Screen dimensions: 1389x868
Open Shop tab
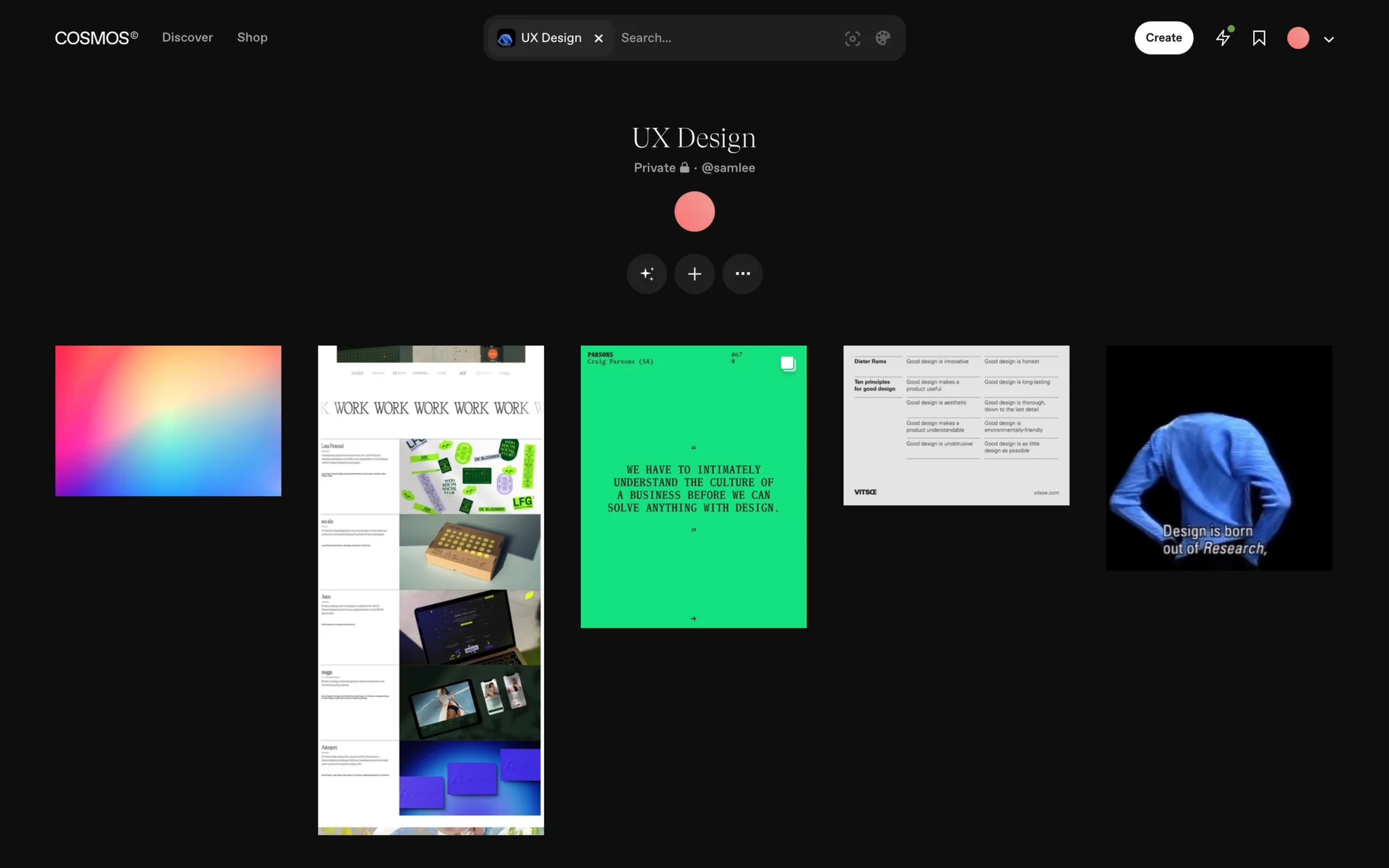252,38
